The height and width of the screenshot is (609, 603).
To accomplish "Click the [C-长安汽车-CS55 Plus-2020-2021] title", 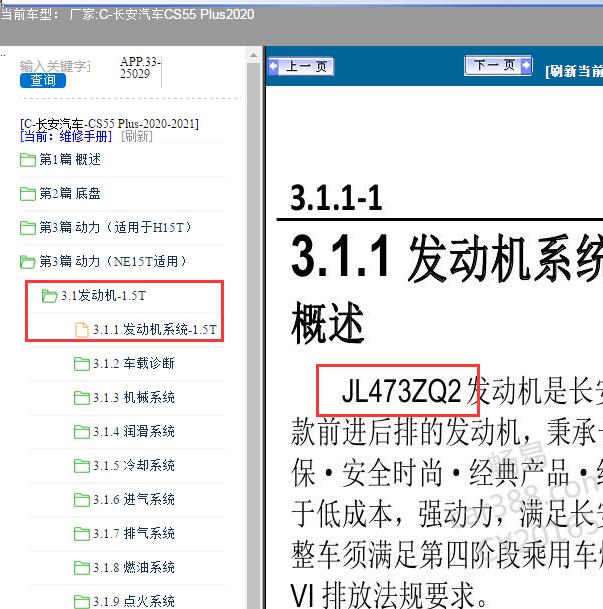I will [109, 124].
